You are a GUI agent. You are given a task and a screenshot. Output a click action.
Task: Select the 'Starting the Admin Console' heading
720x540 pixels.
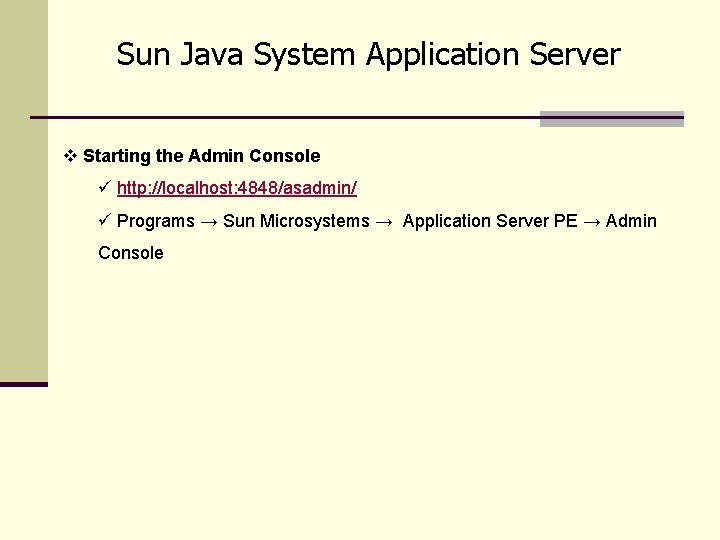pyautogui.click(x=202, y=156)
